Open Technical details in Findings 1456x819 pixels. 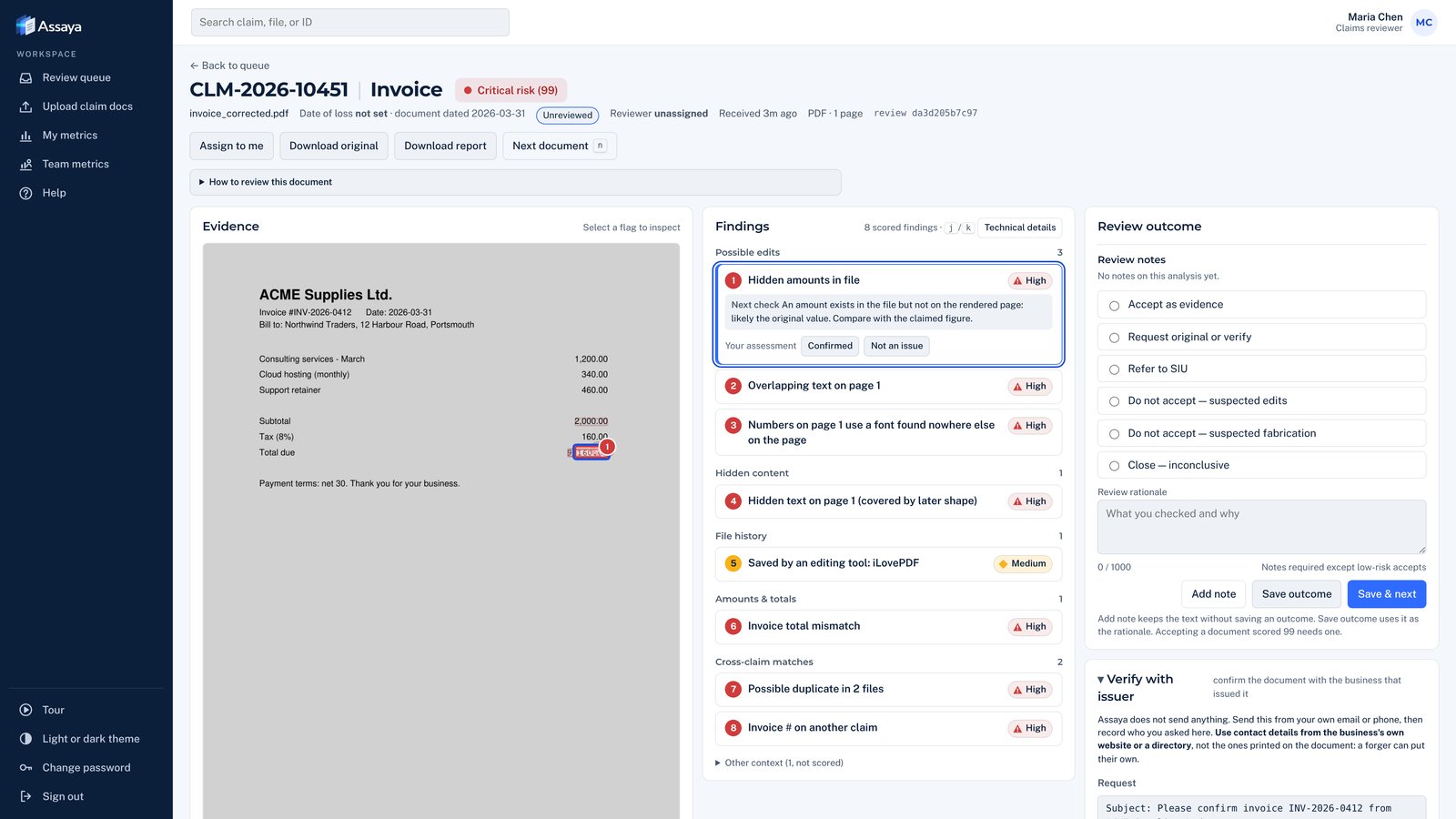(1020, 227)
